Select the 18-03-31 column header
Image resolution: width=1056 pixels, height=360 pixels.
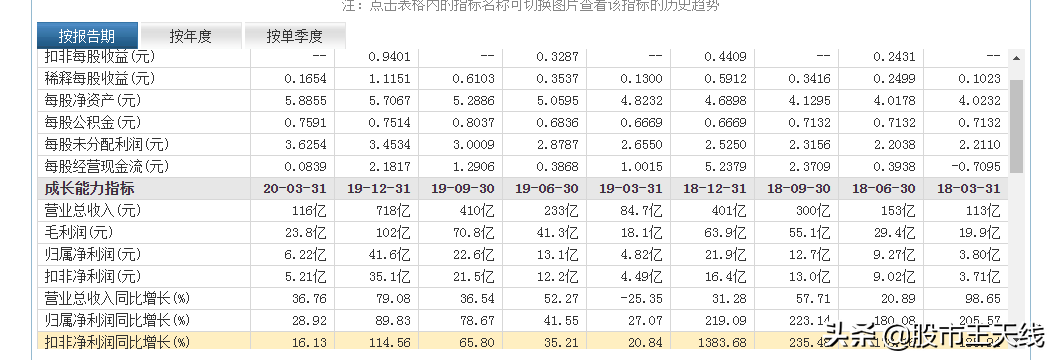tap(968, 189)
